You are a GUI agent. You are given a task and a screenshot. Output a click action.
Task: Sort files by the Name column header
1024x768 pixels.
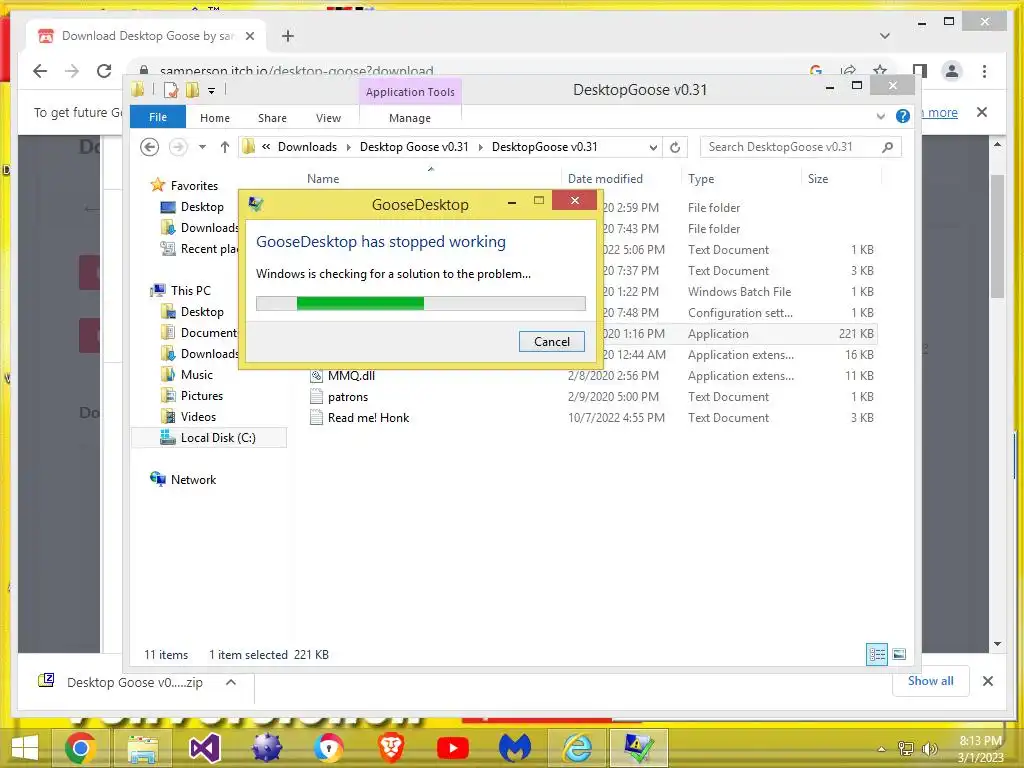[x=323, y=179]
